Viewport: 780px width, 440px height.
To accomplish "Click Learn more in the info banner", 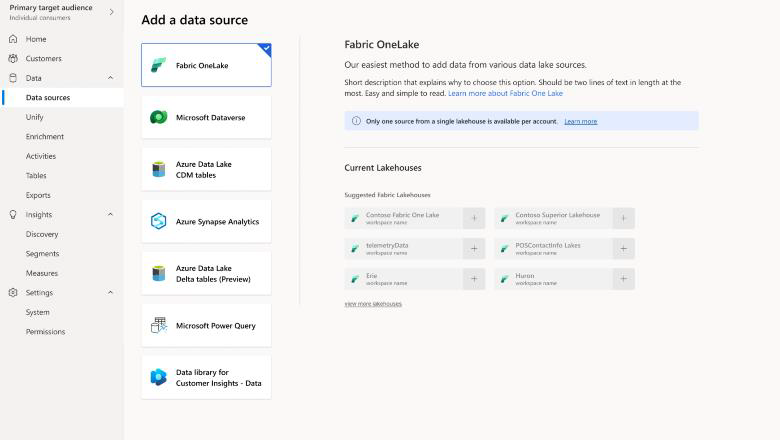I will (x=581, y=121).
